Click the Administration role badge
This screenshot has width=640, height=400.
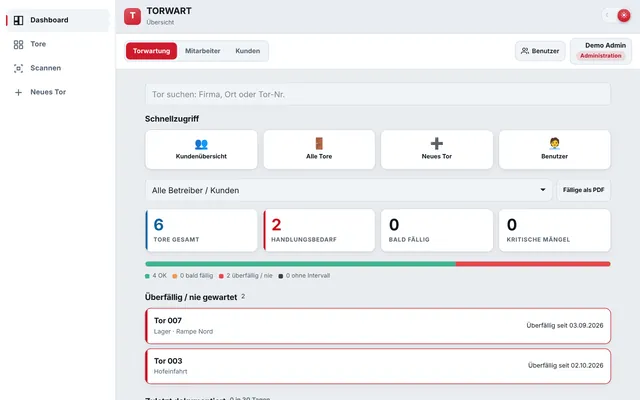(601, 56)
